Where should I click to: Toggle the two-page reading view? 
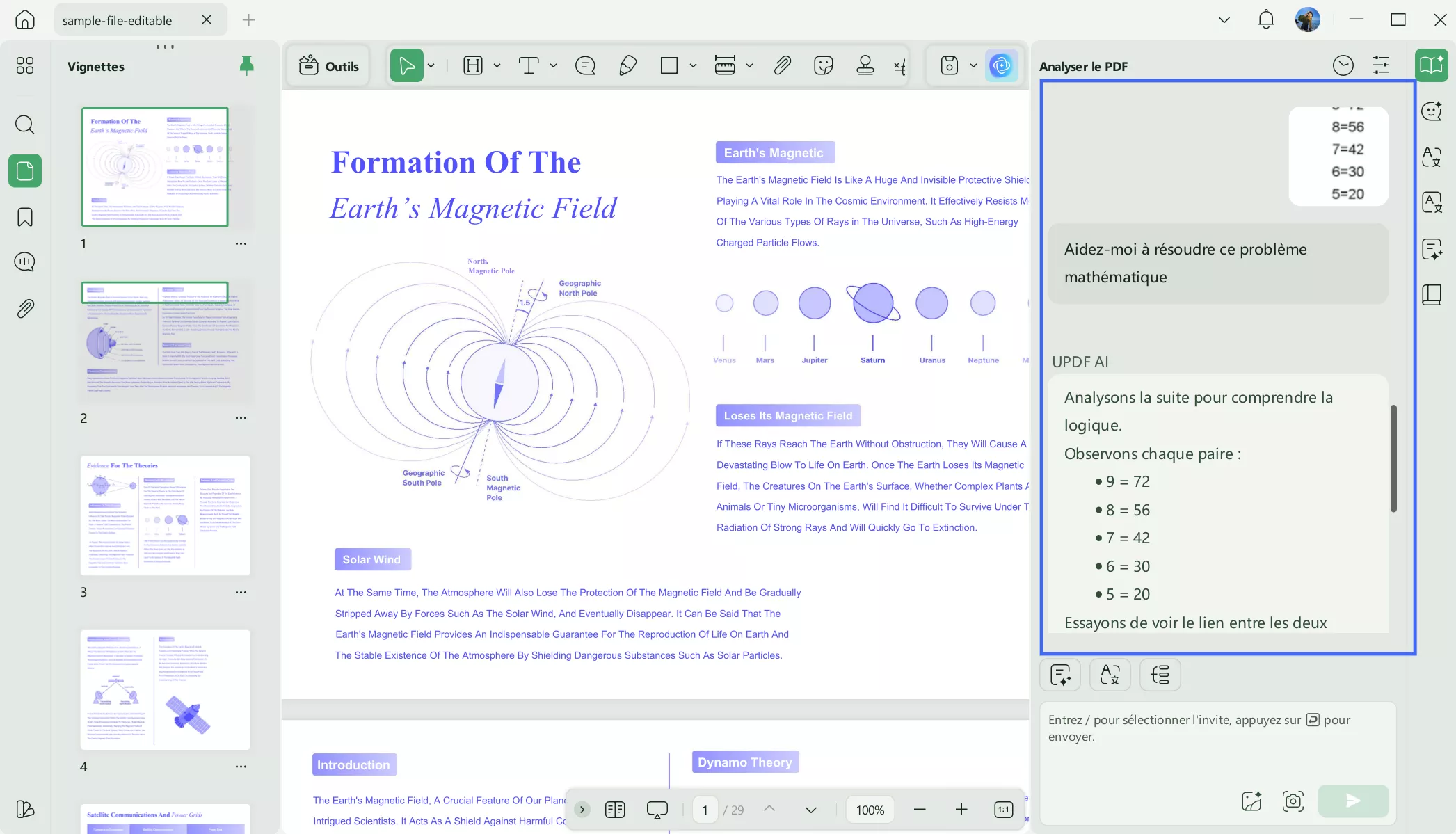[x=615, y=810]
